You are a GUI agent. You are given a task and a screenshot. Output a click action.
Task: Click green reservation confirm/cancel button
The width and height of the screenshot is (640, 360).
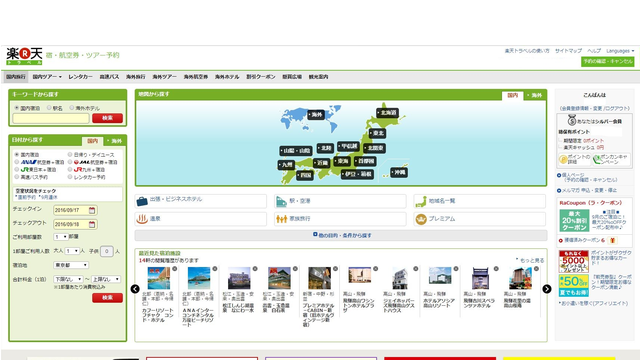pos(608,62)
